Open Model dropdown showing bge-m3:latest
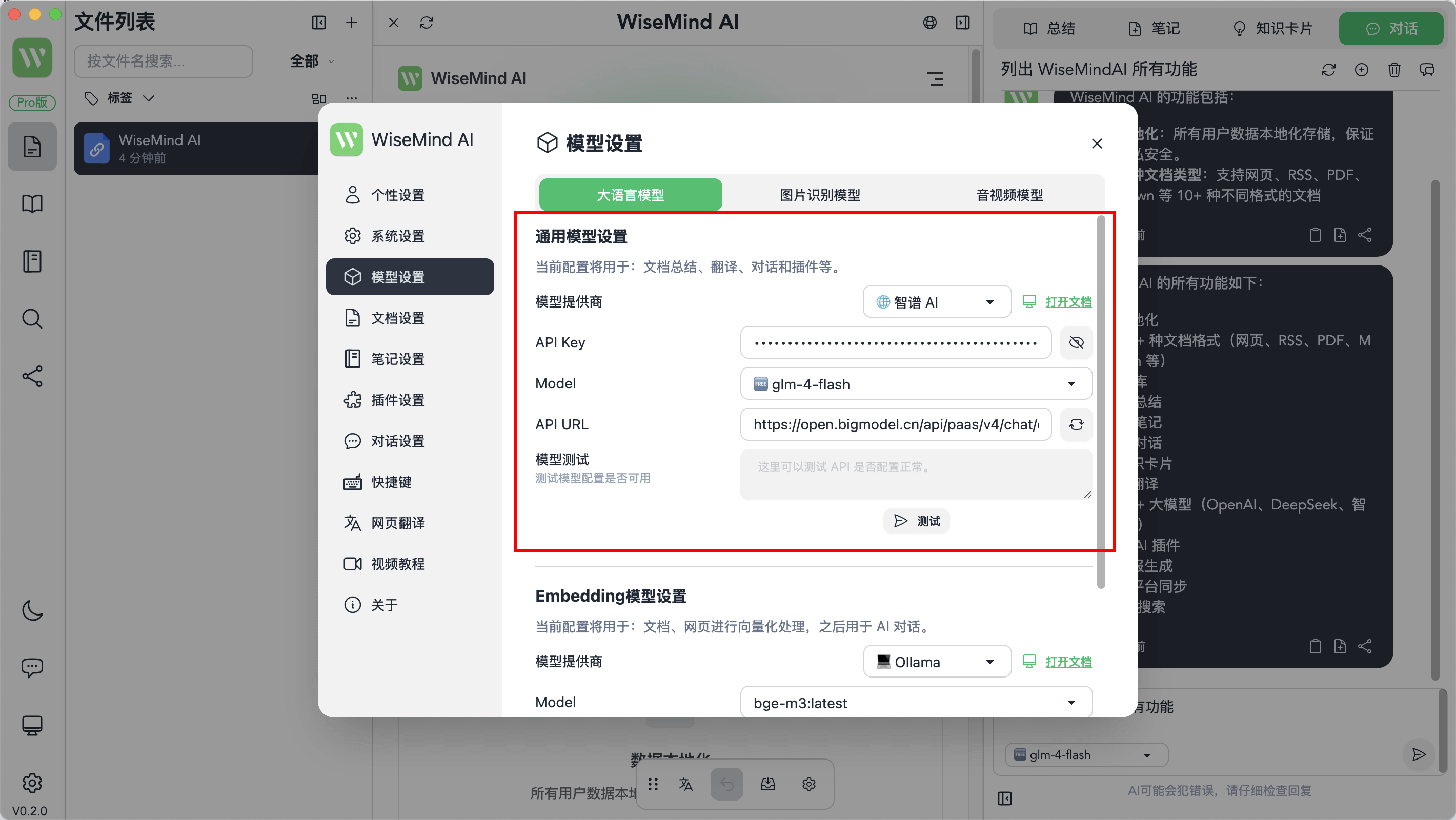This screenshot has width=1456, height=820. coord(916,703)
